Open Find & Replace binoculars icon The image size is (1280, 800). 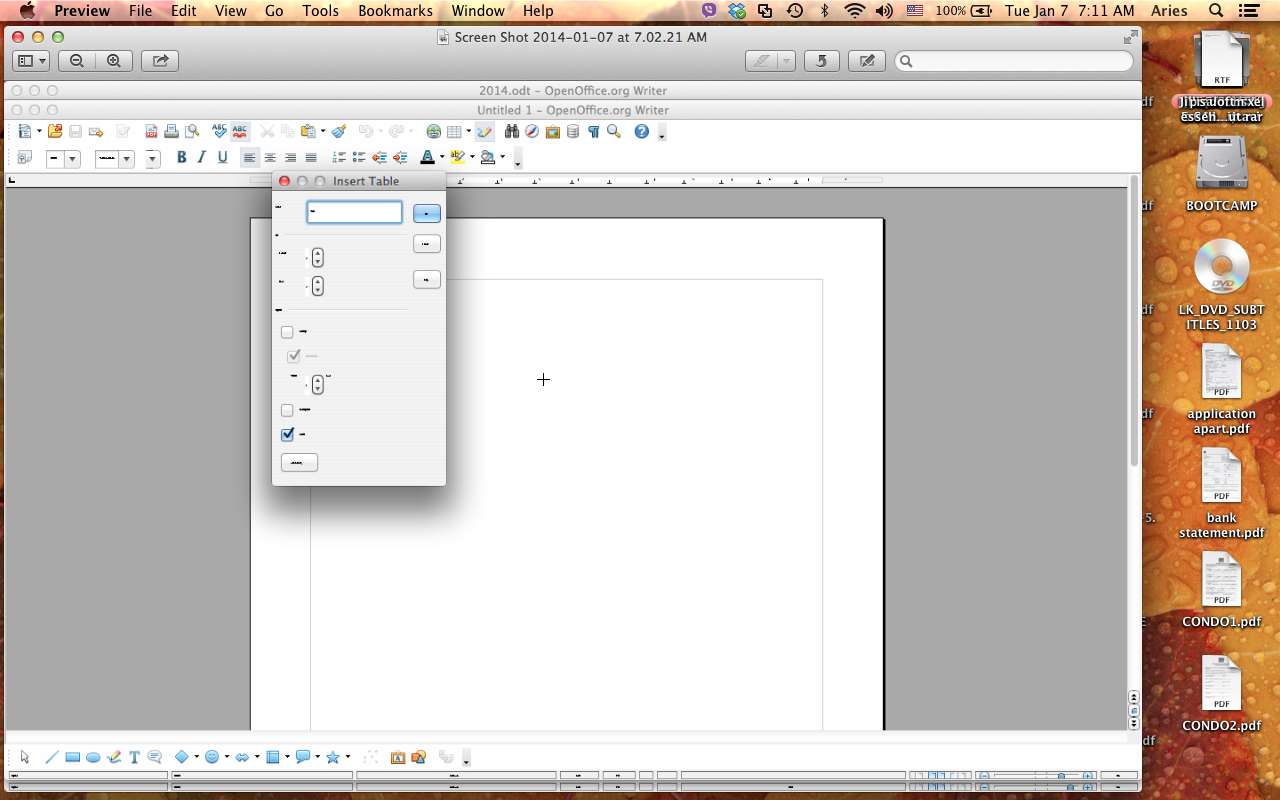[512, 131]
